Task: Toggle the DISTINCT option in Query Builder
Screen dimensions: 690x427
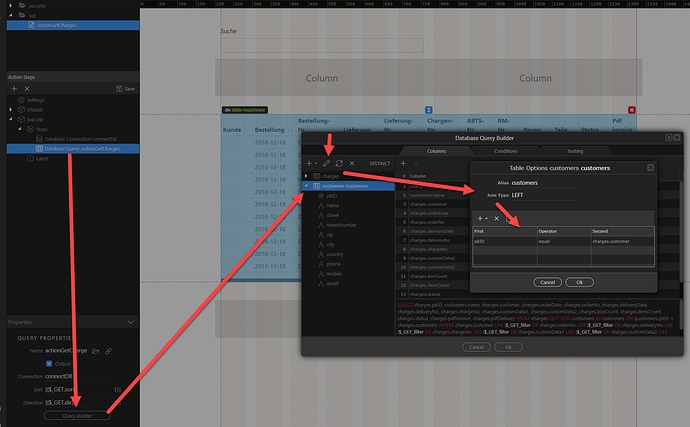Action: pos(379,162)
